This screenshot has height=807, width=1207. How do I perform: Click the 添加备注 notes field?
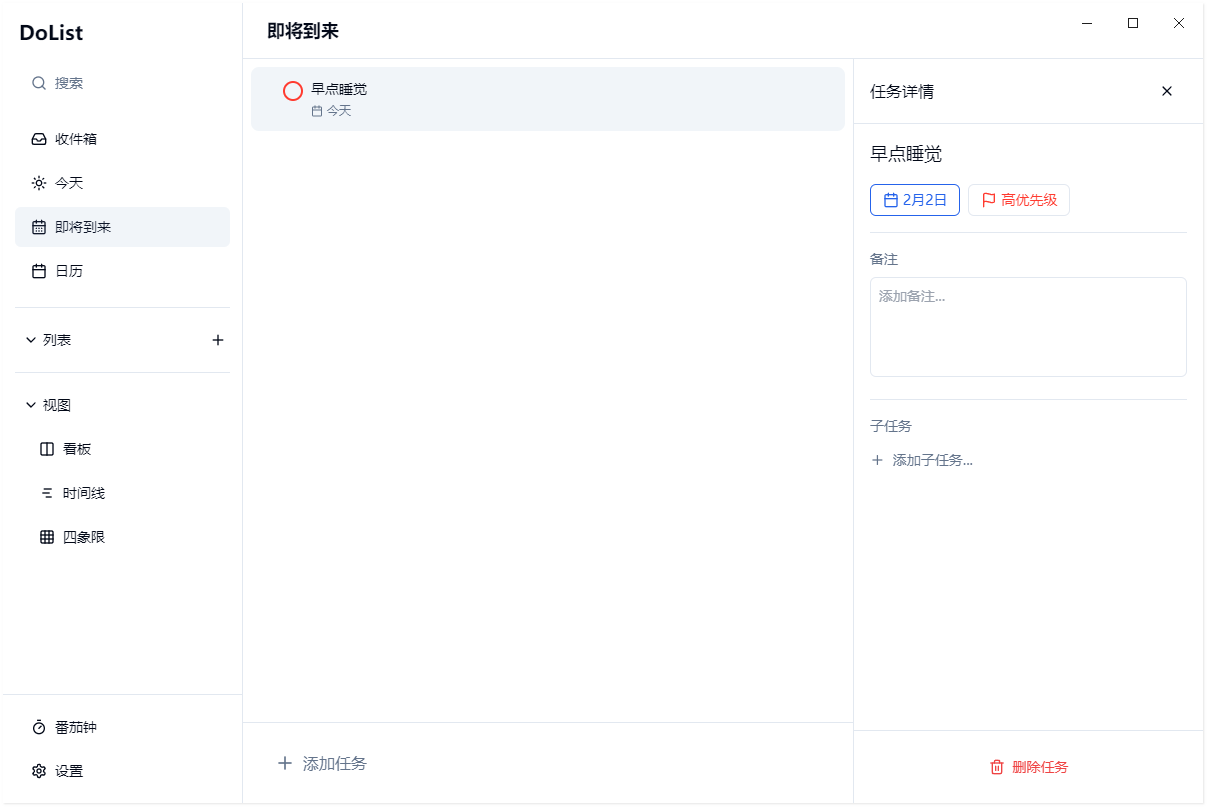click(x=1028, y=326)
